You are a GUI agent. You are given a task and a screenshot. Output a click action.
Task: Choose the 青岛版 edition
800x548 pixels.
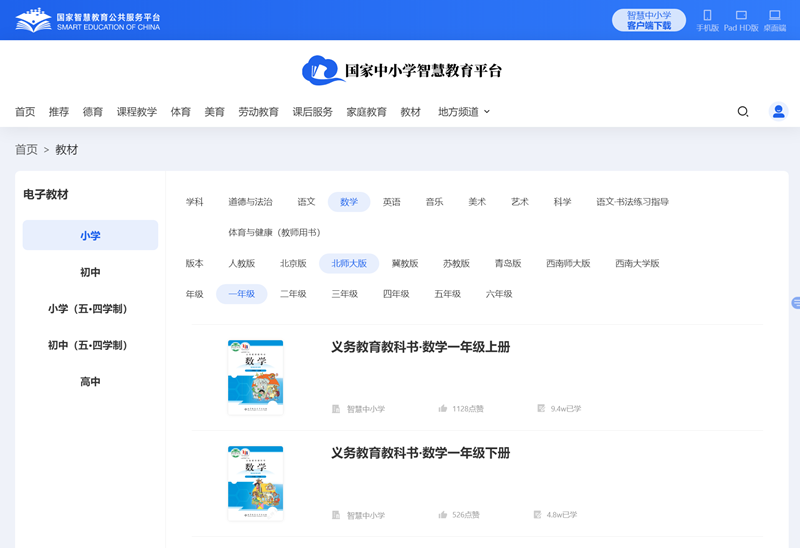(x=508, y=263)
